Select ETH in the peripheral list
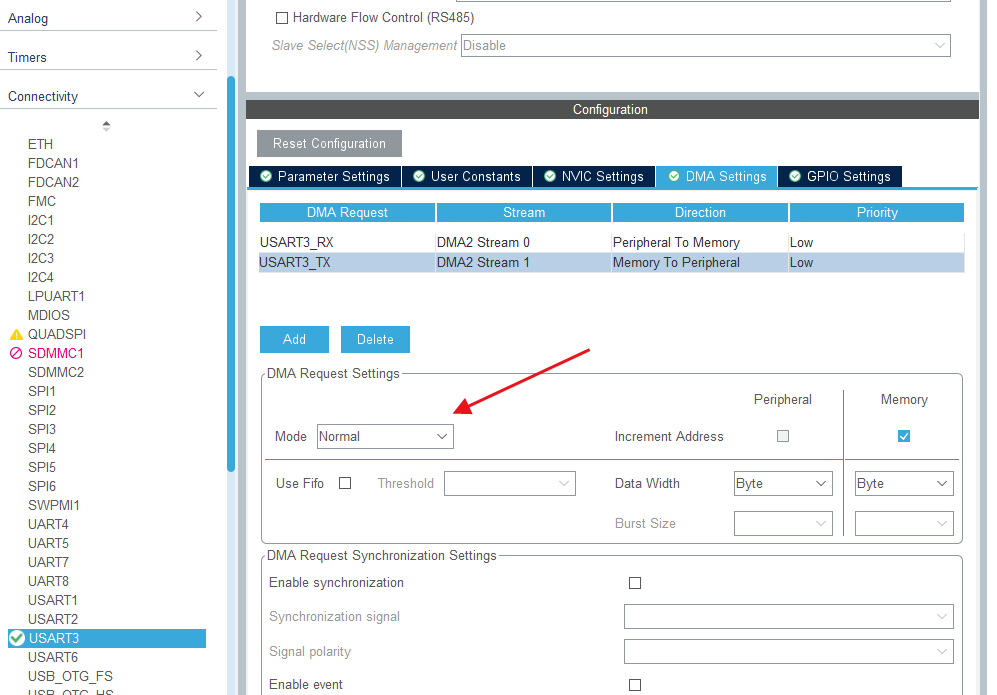 40,144
